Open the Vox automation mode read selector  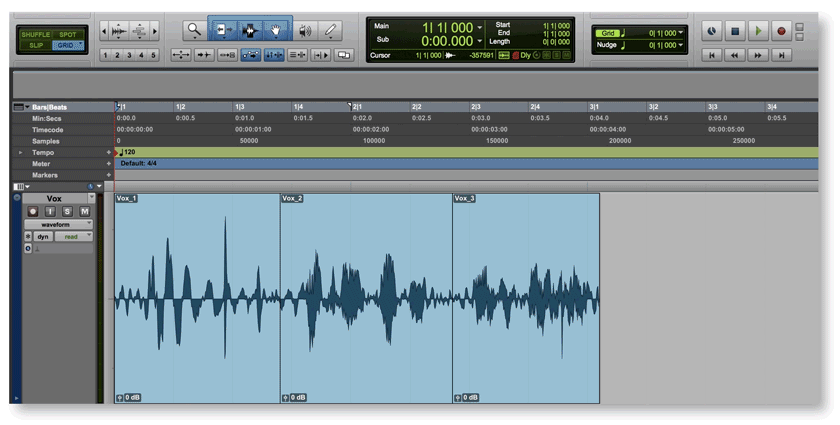[x=73, y=236]
